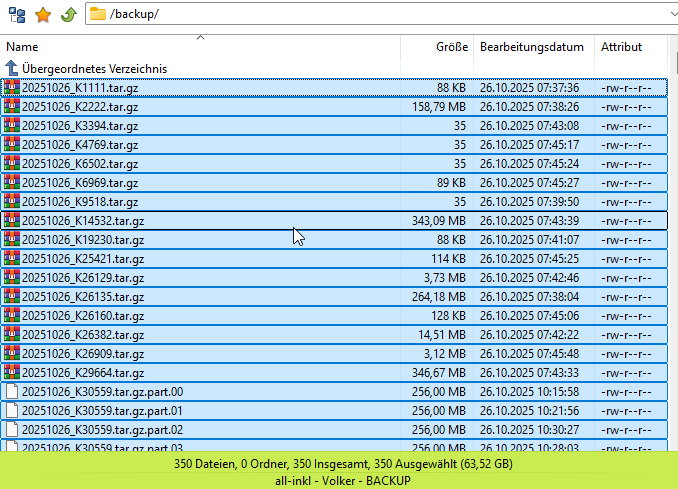Screen dimensions: 678x489
Task: Click the Attribut column header
Action: click(621, 47)
